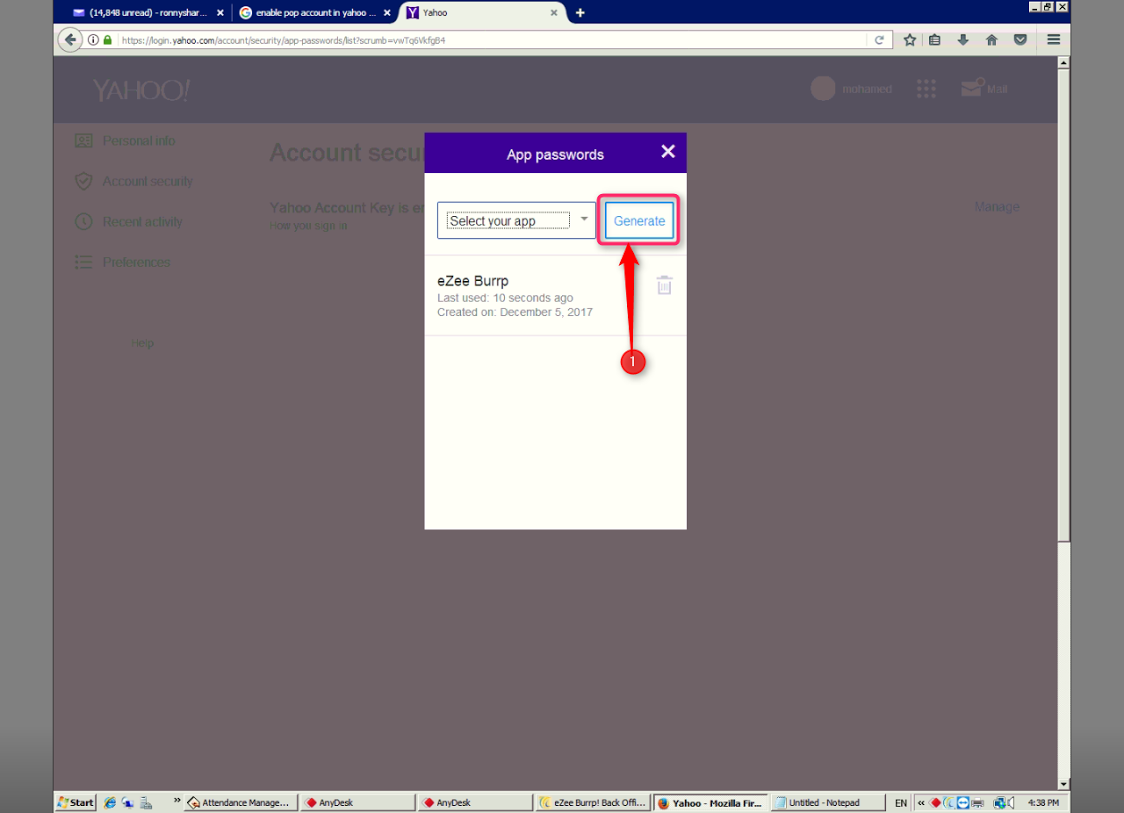1124x813 pixels.
Task: Expand hidden system tray icons chevron
Action: (921, 803)
